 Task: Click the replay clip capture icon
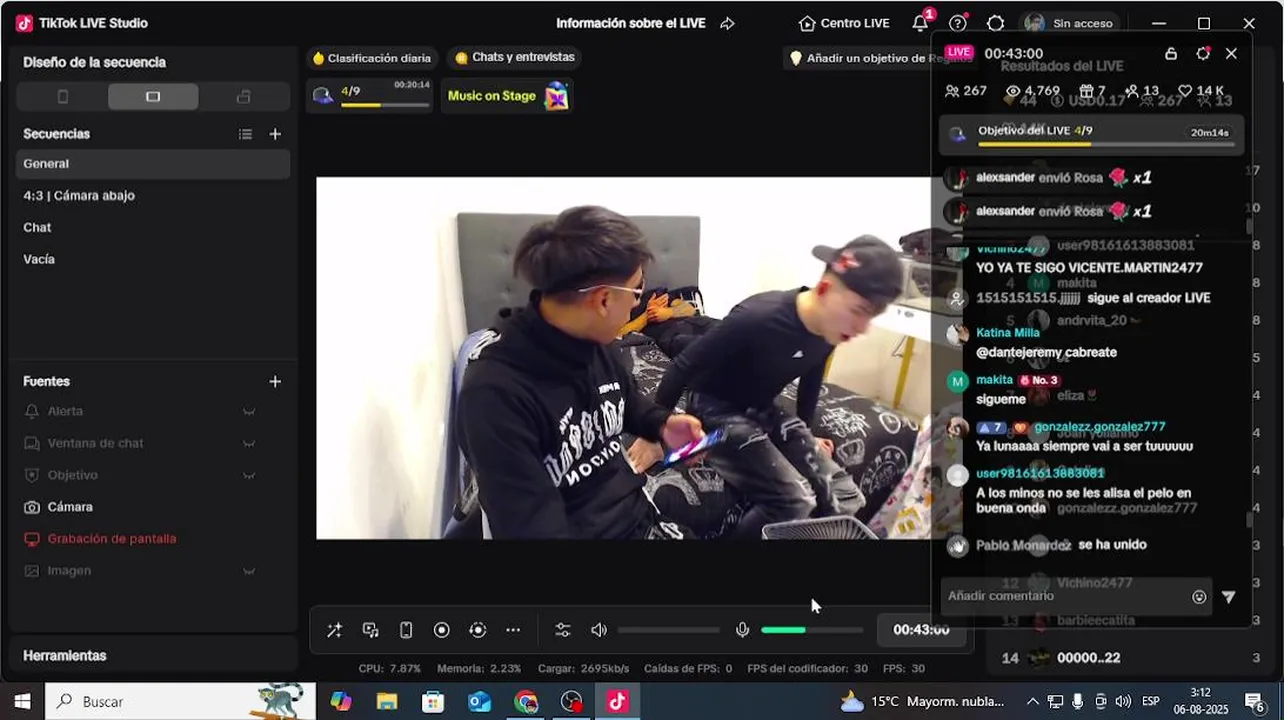(477, 630)
